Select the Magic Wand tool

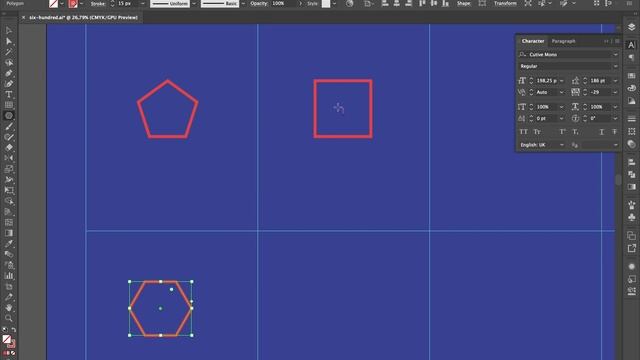[9, 52]
